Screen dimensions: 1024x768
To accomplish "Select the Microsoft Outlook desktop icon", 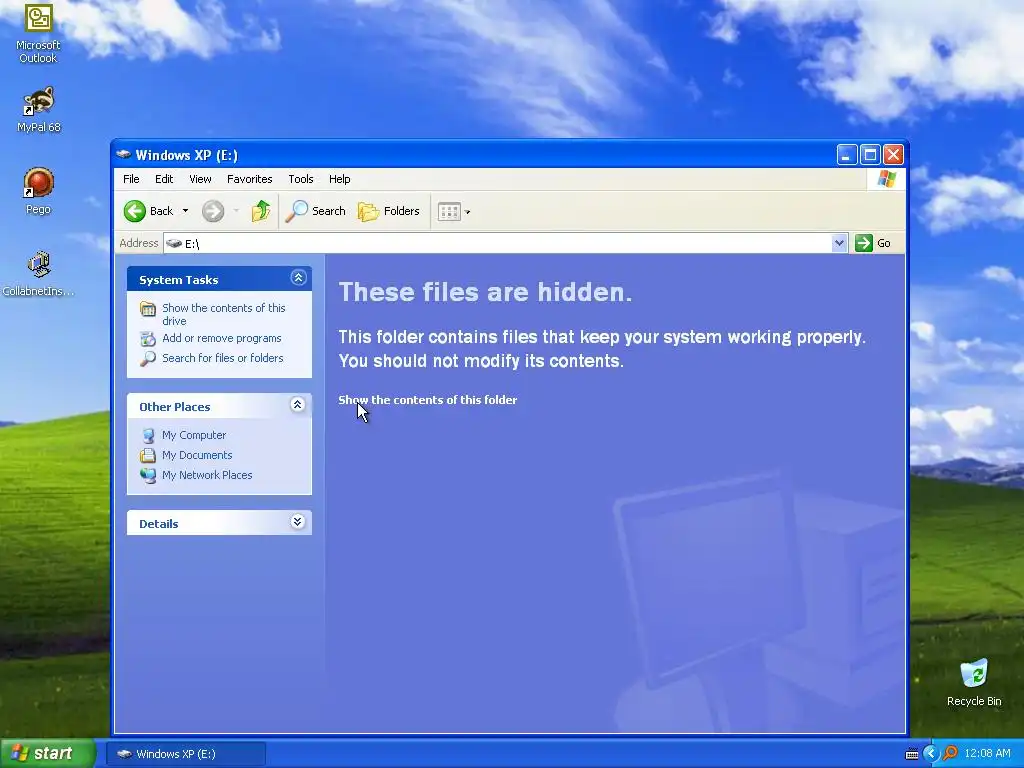I will click(x=38, y=33).
